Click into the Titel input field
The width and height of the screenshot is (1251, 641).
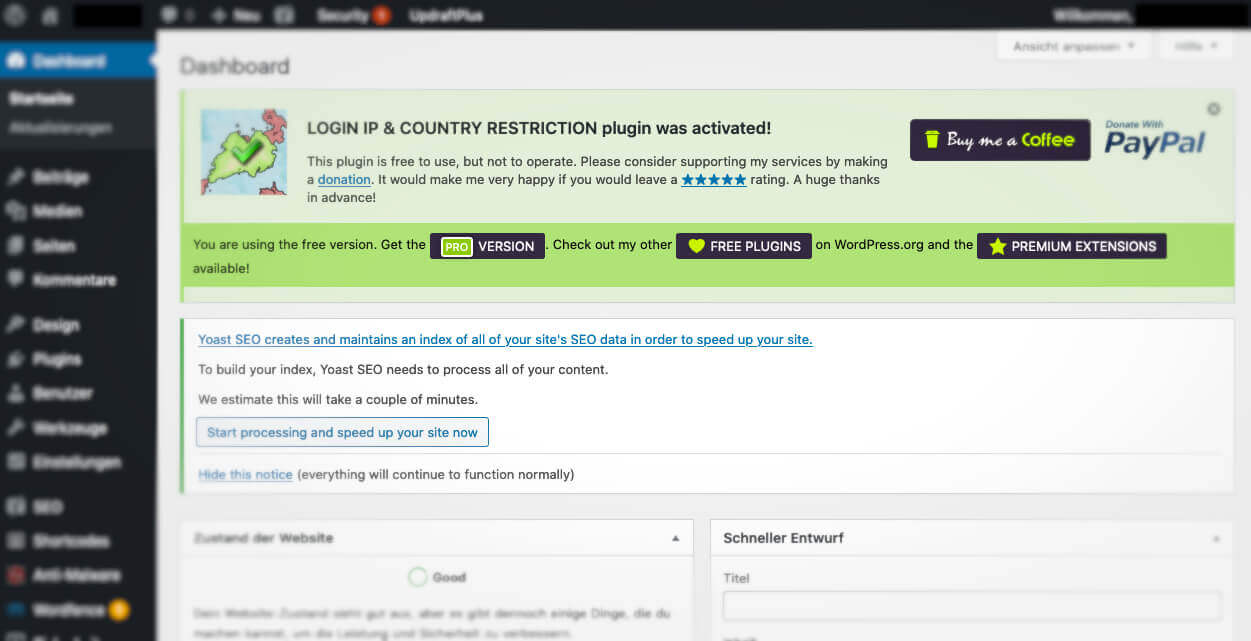pos(971,606)
